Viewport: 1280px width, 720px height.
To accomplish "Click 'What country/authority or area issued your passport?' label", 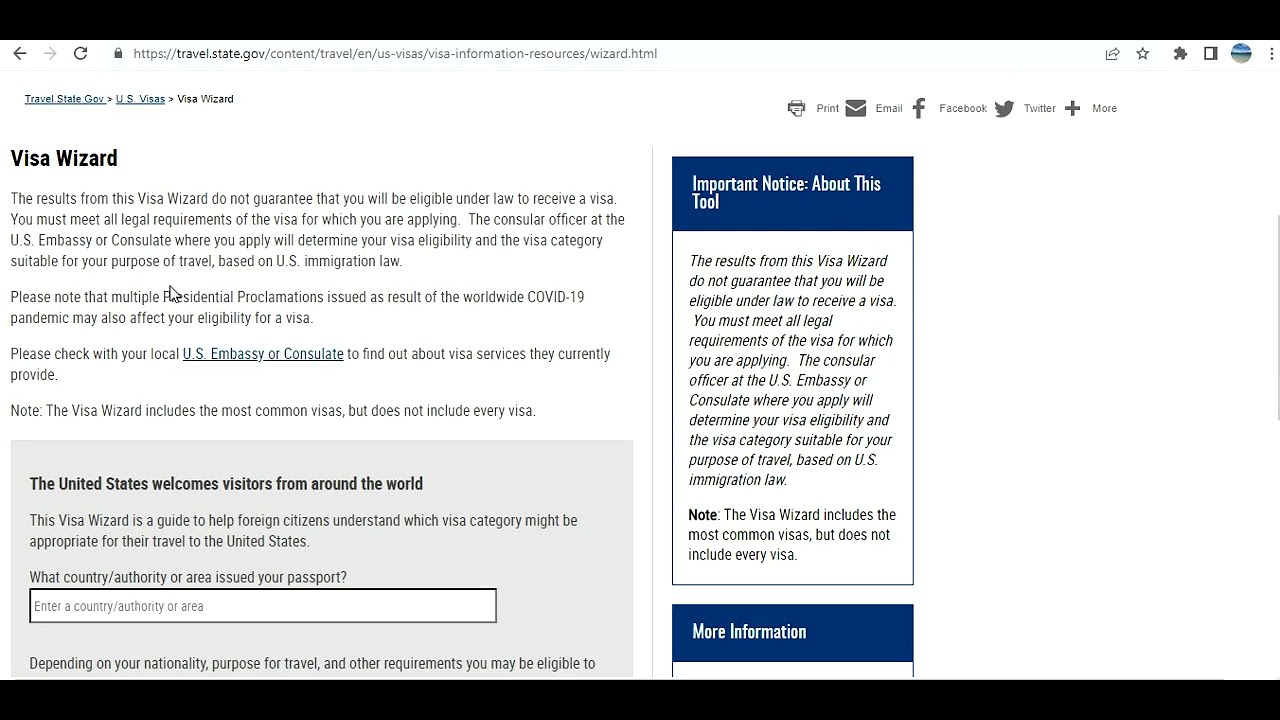I will [188, 577].
